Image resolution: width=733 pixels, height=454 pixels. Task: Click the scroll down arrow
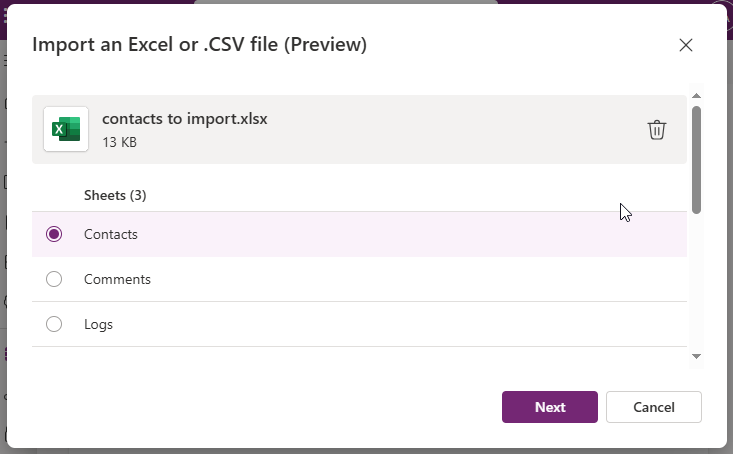[x=696, y=356]
